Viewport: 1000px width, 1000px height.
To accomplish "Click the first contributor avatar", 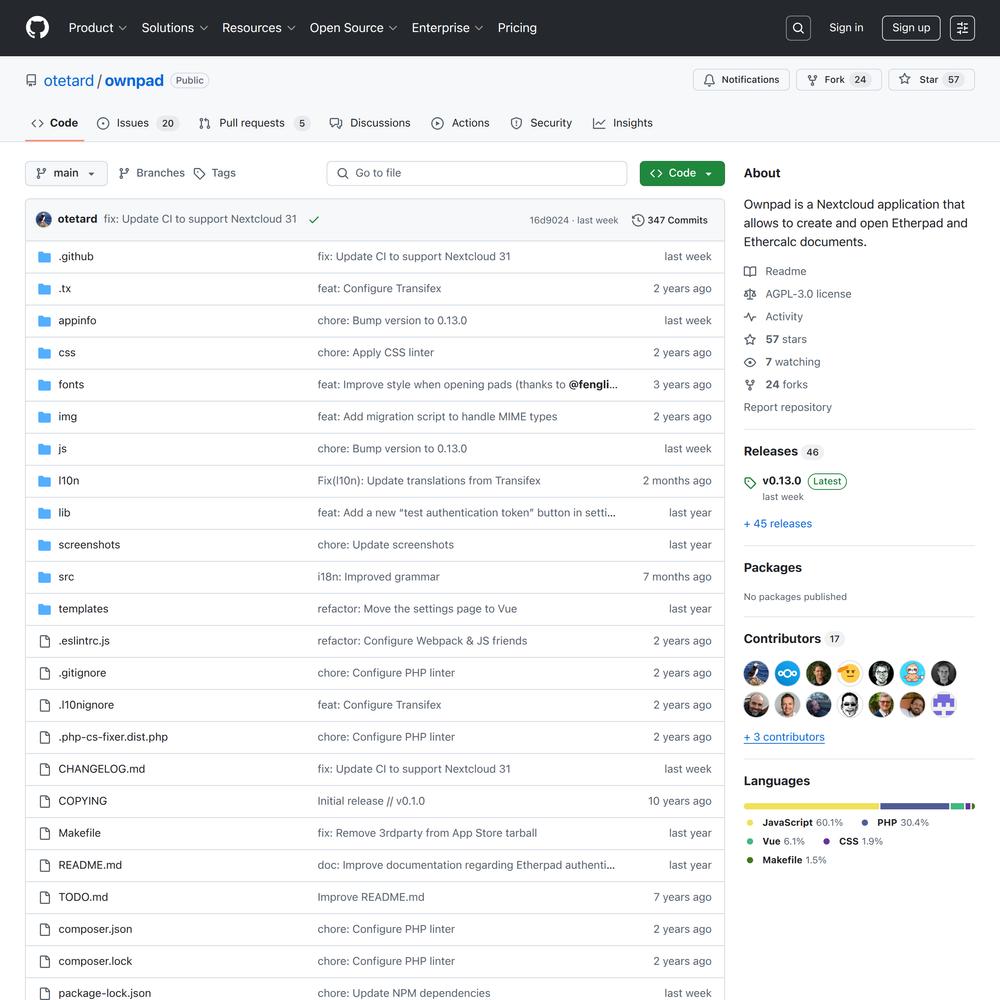I will click(x=756, y=673).
